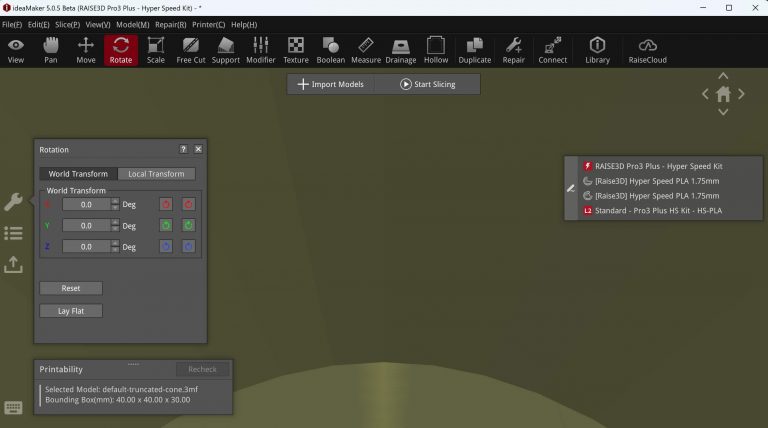Click the green Y-axis rotate button
768x428 pixels.
[166, 225]
